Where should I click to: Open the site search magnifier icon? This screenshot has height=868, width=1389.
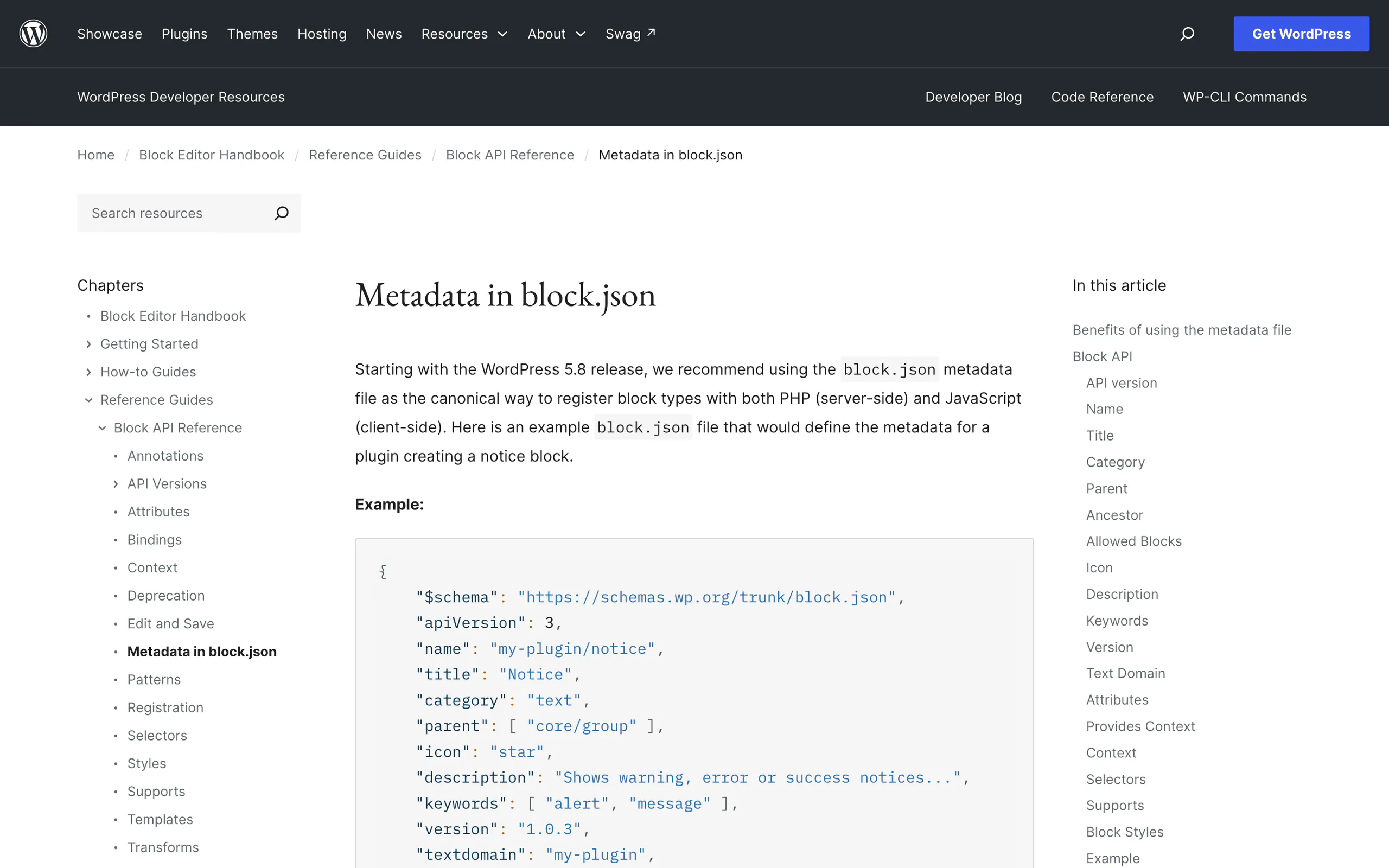[1187, 34]
